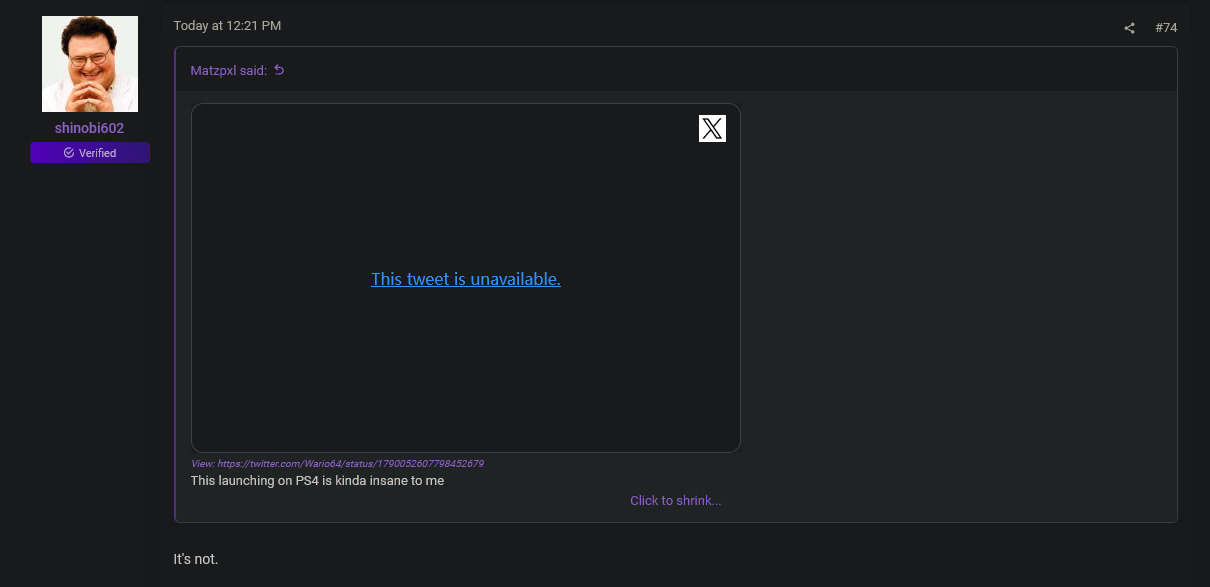This screenshot has height=587, width=1210.
Task: Click the checkmark icon in the Verified badge
Action: pyautogui.click(x=69, y=153)
